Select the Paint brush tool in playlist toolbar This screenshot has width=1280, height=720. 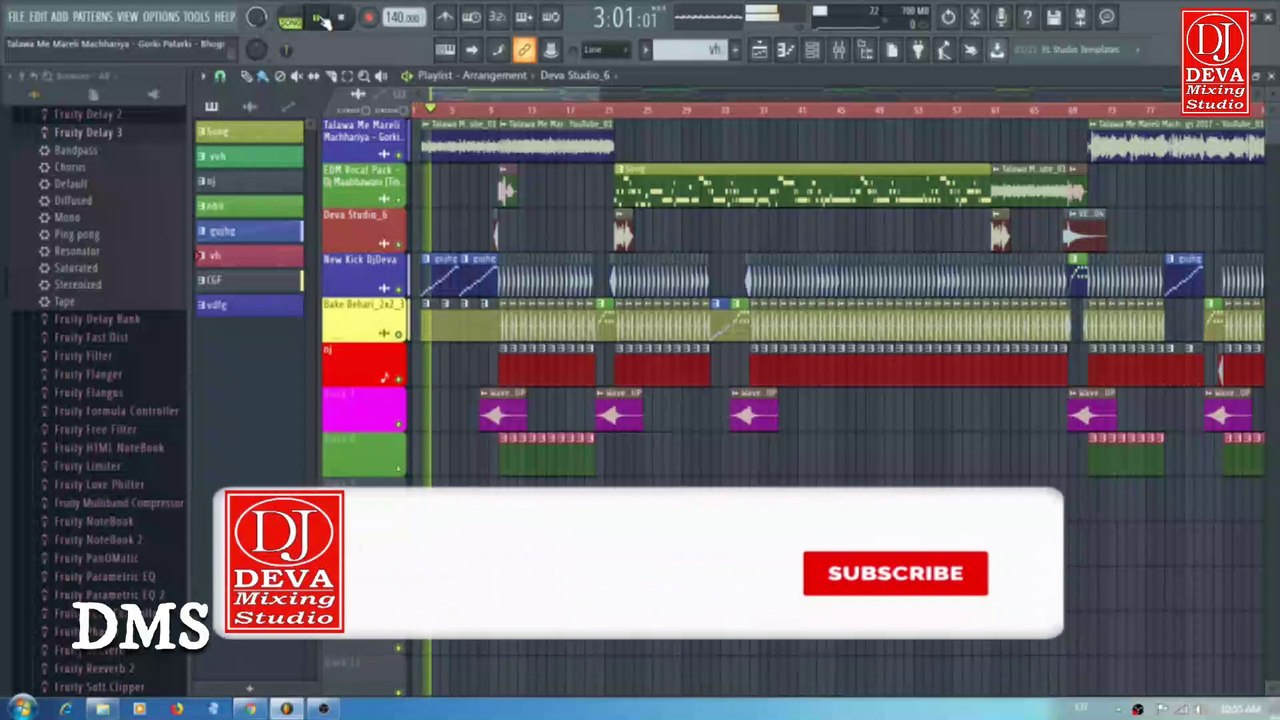(x=262, y=76)
